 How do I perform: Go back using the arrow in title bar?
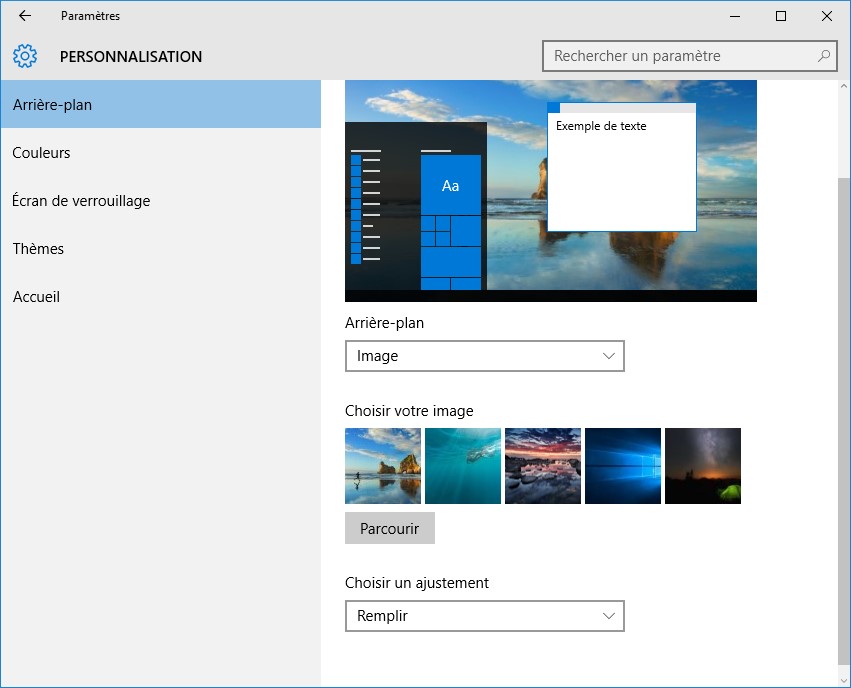[x=25, y=16]
